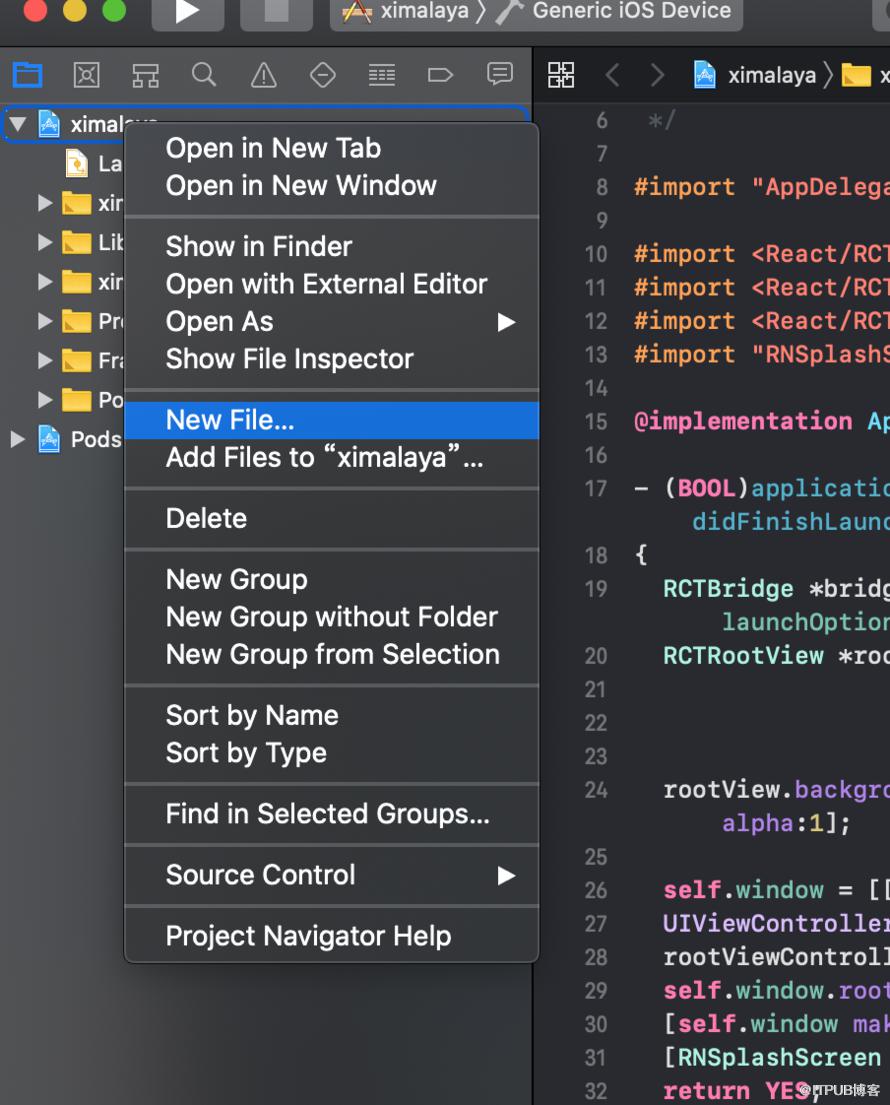Click the @implementation line of code
The width and height of the screenshot is (890, 1105).
(762, 421)
